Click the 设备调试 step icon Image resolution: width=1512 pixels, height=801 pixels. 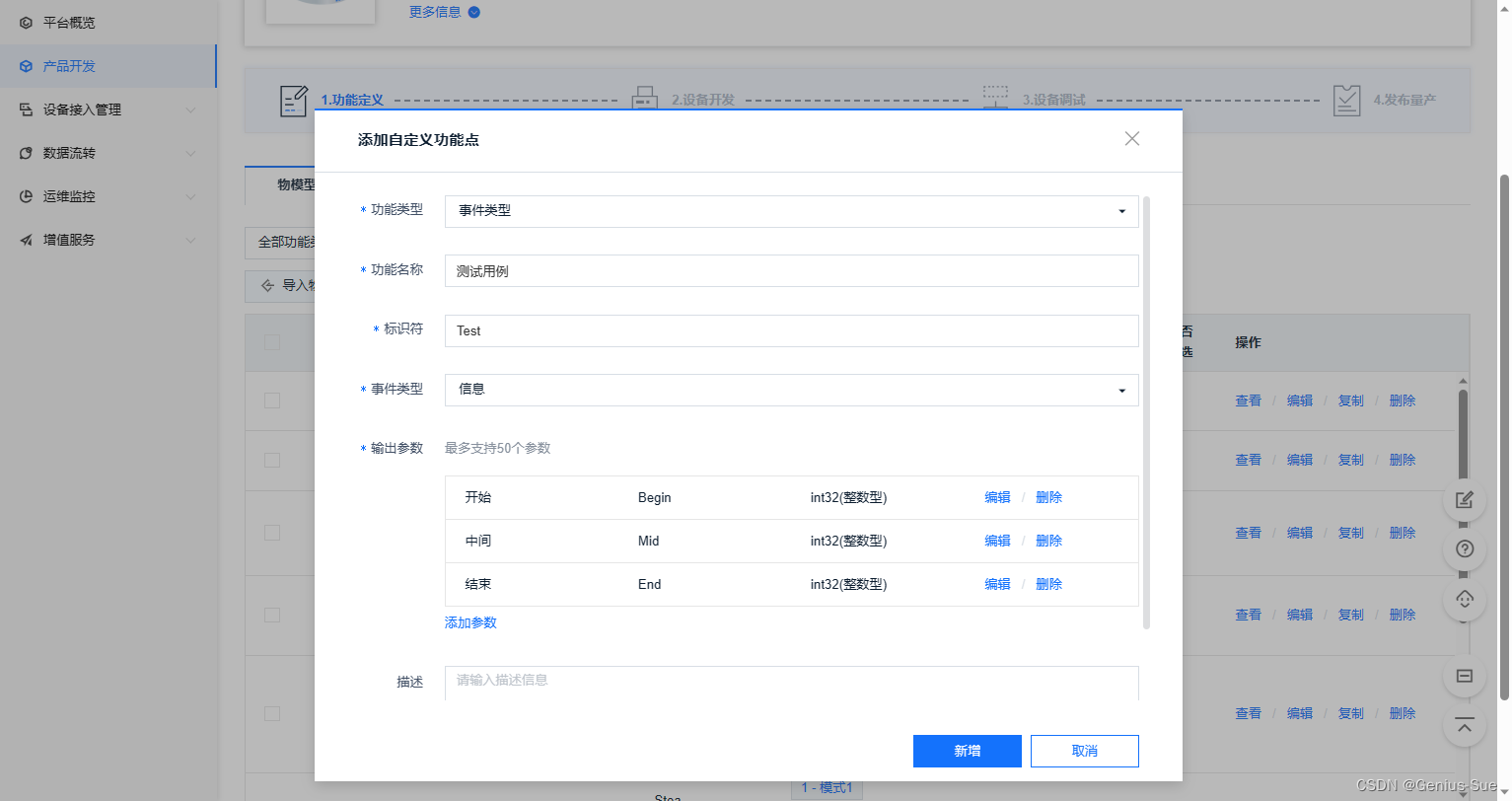(x=996, y=96)
